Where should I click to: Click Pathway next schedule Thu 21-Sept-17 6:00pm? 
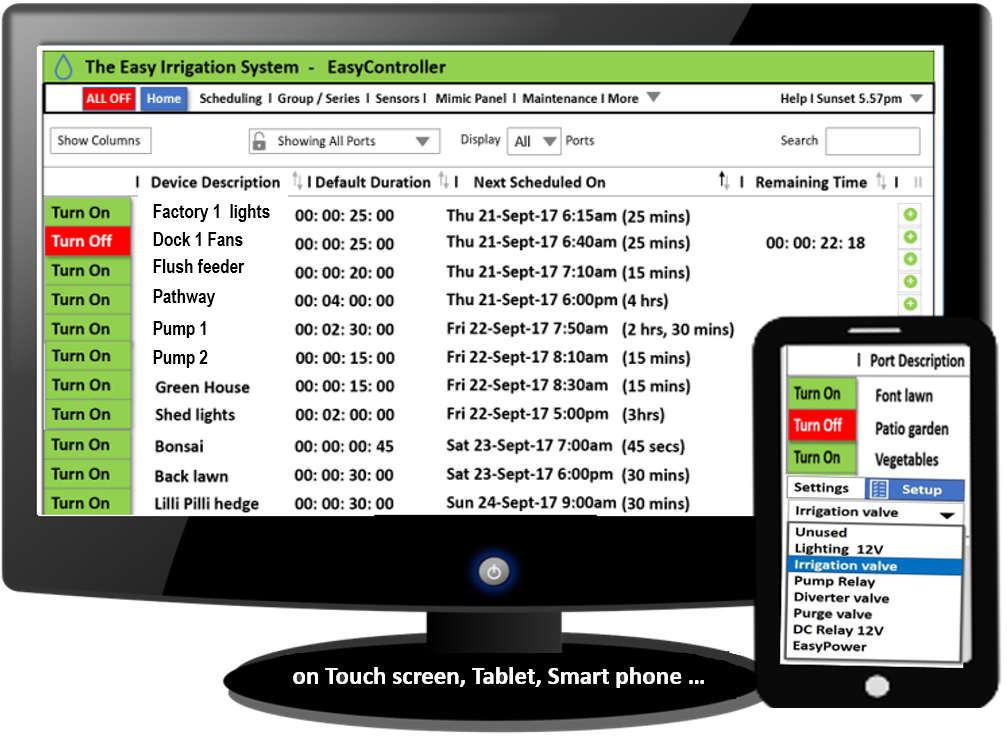click(x=532, y=300)
